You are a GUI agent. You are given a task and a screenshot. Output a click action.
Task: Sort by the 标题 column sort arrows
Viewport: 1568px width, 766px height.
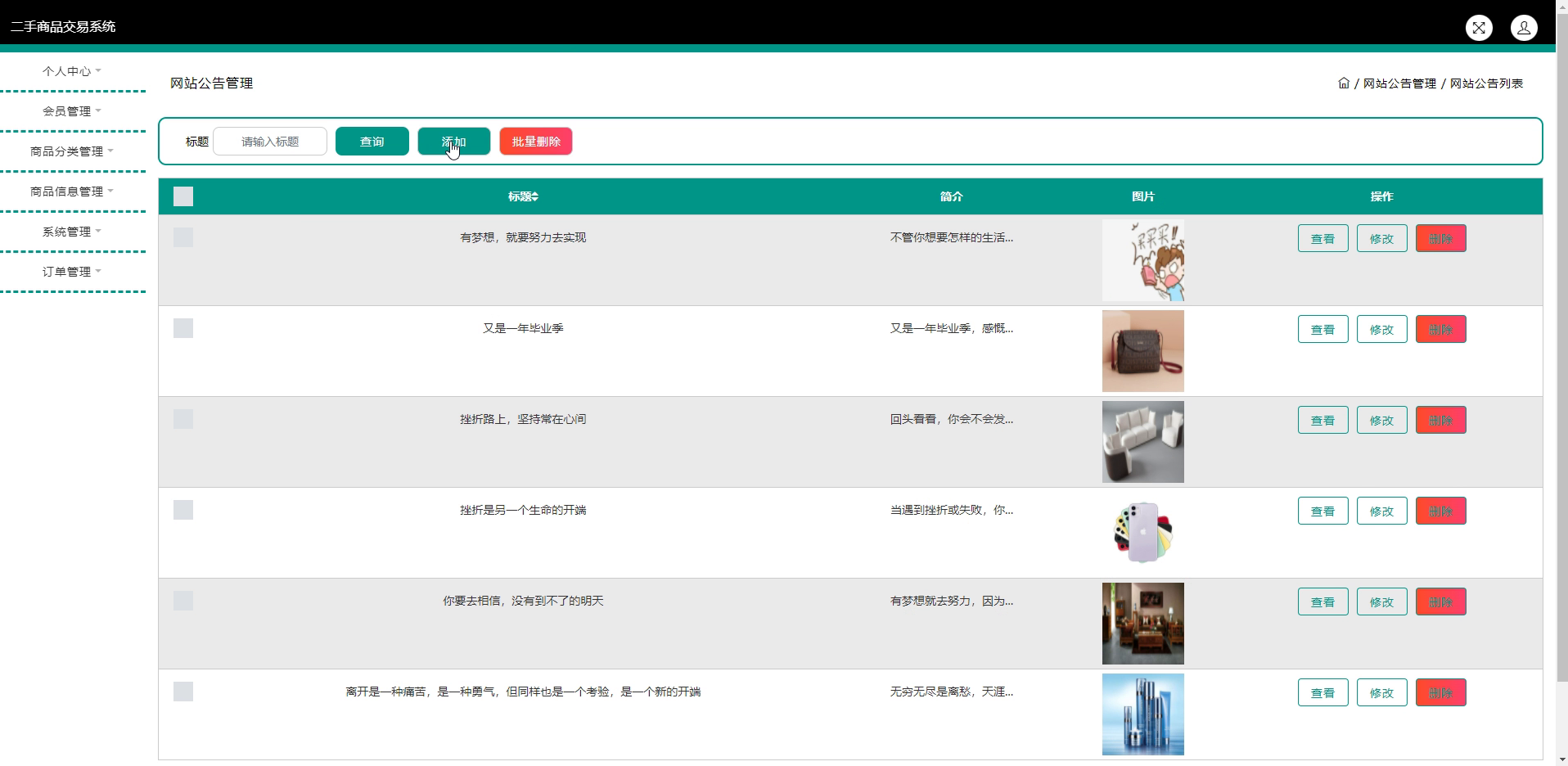[535, 196]
